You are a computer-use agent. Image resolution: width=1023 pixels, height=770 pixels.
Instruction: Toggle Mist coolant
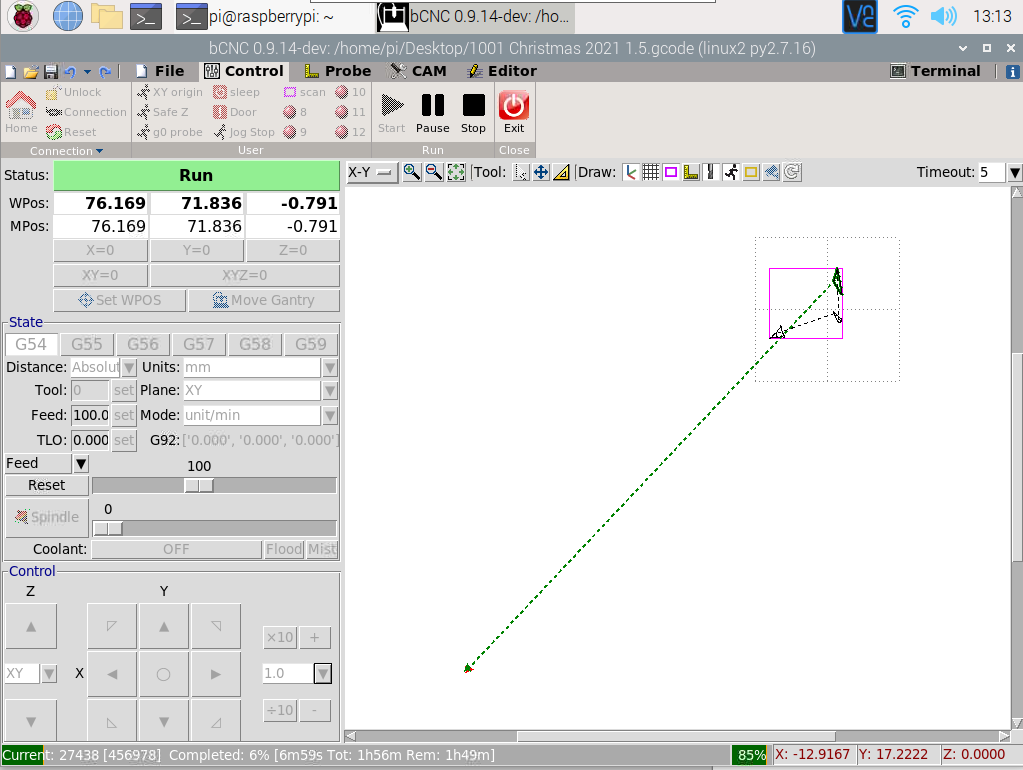(x=322, y=549)
